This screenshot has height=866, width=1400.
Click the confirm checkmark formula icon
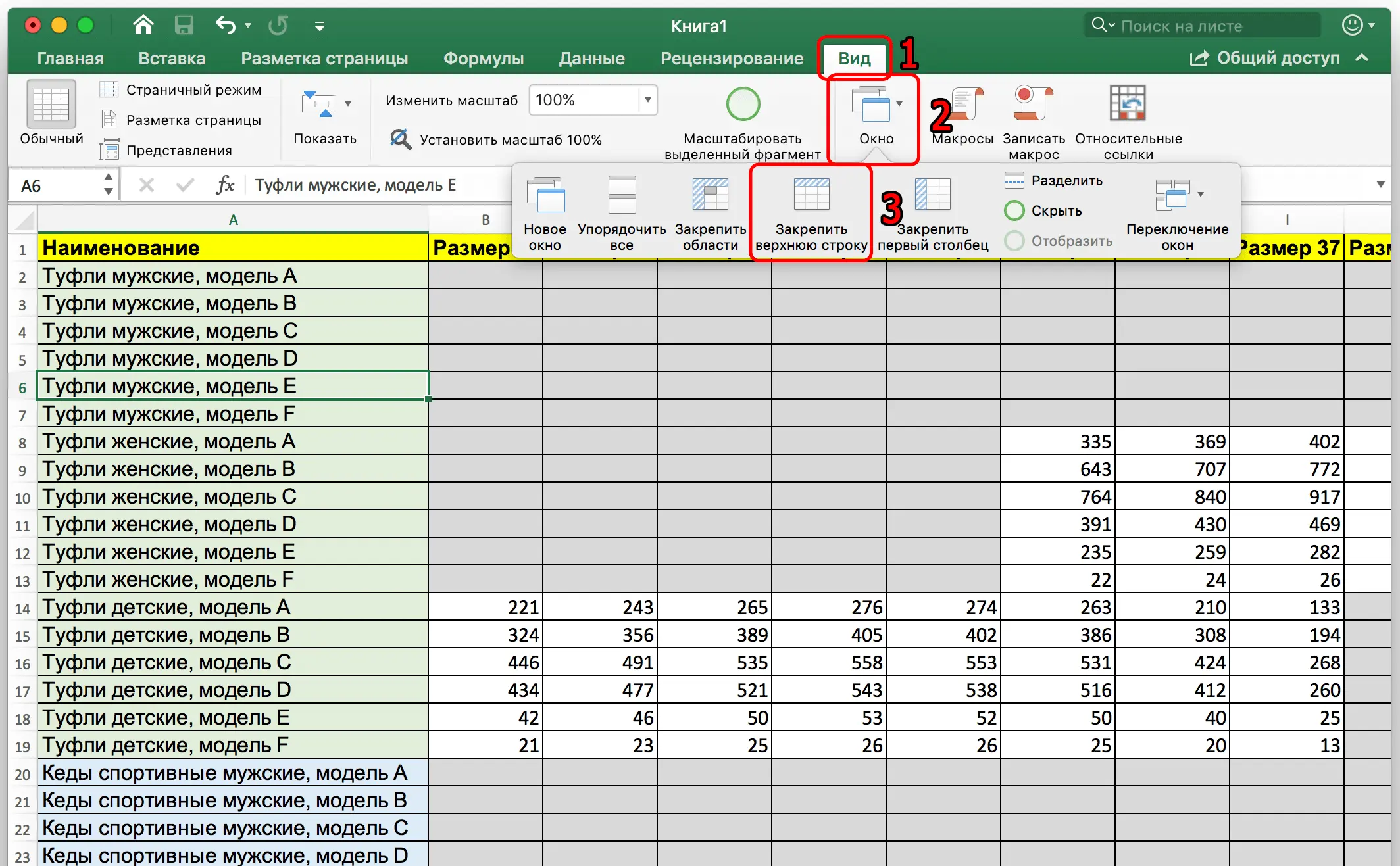tap(186, 185)
